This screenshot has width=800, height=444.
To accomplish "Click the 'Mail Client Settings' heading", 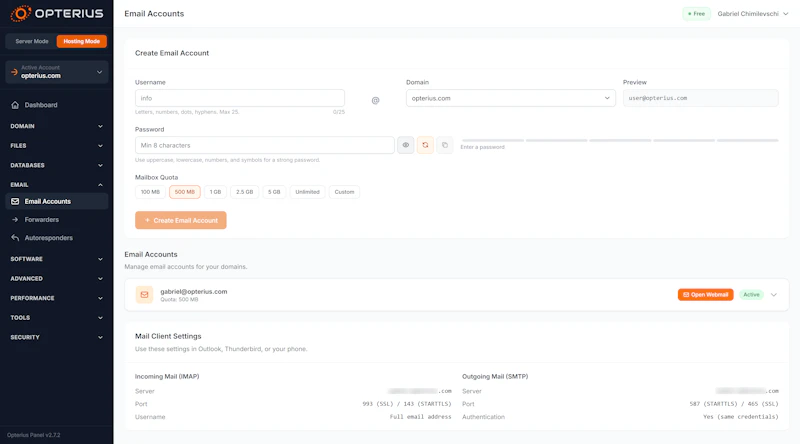I will [168, 336].
